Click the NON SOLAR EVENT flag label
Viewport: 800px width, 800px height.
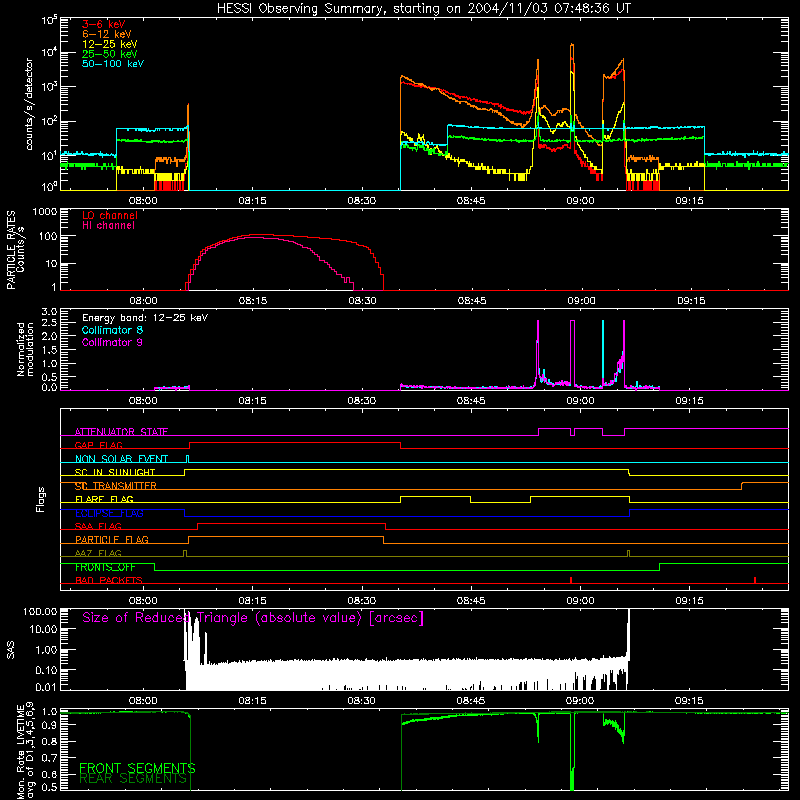(x=121, y=459)
